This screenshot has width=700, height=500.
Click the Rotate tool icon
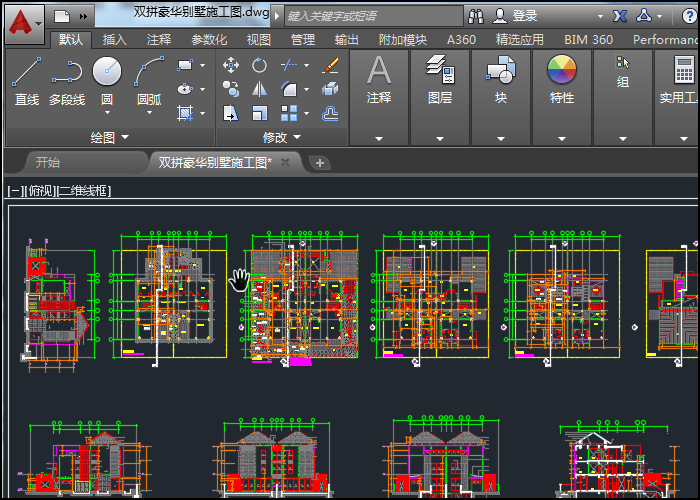coord(260,65)
